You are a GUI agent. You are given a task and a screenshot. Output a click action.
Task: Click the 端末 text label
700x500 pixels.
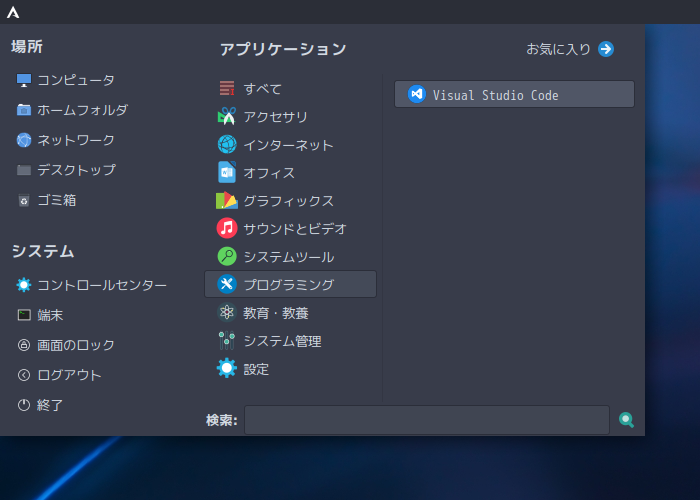[50, 315]
